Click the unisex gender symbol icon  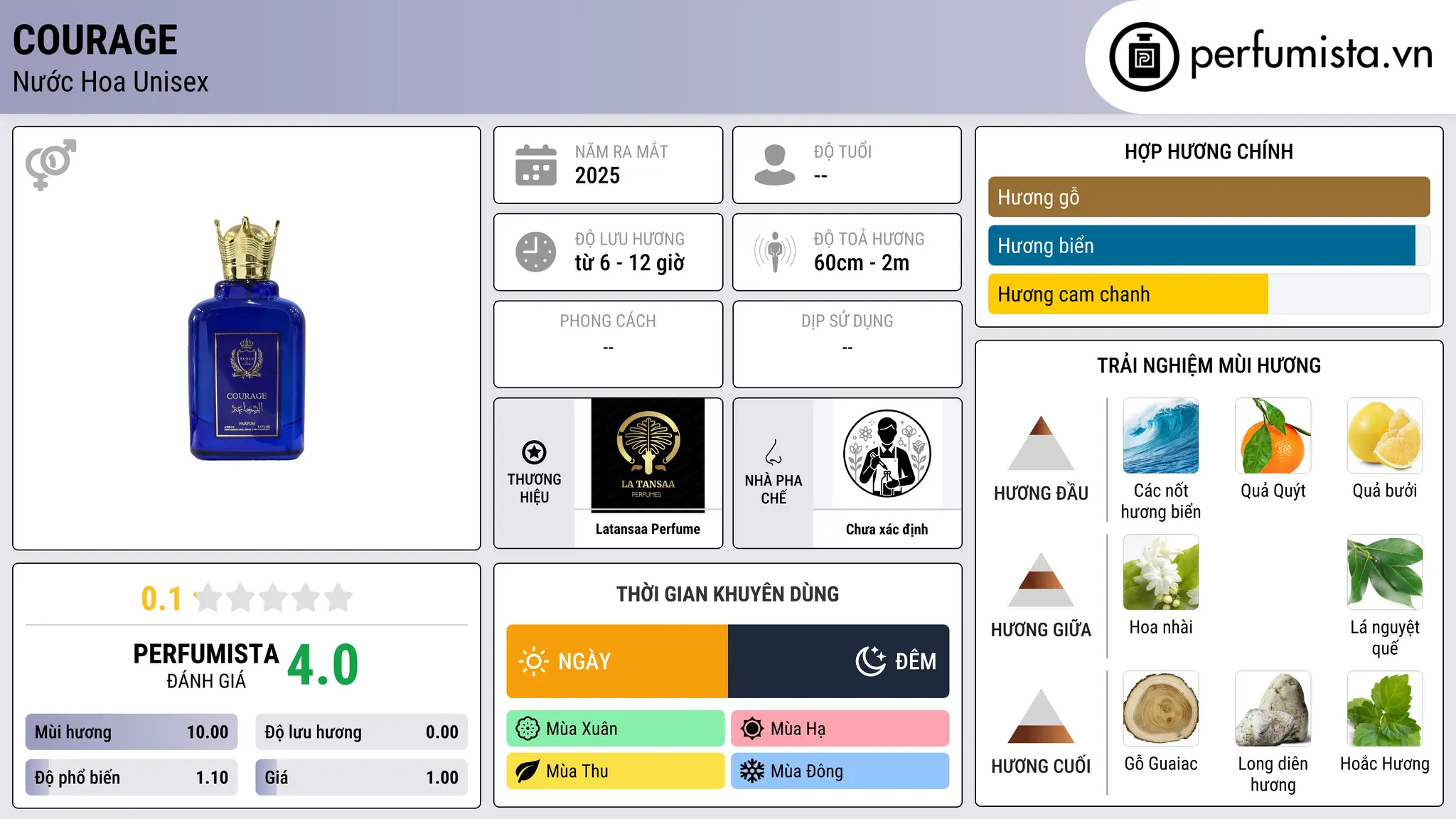coord(50,164)
